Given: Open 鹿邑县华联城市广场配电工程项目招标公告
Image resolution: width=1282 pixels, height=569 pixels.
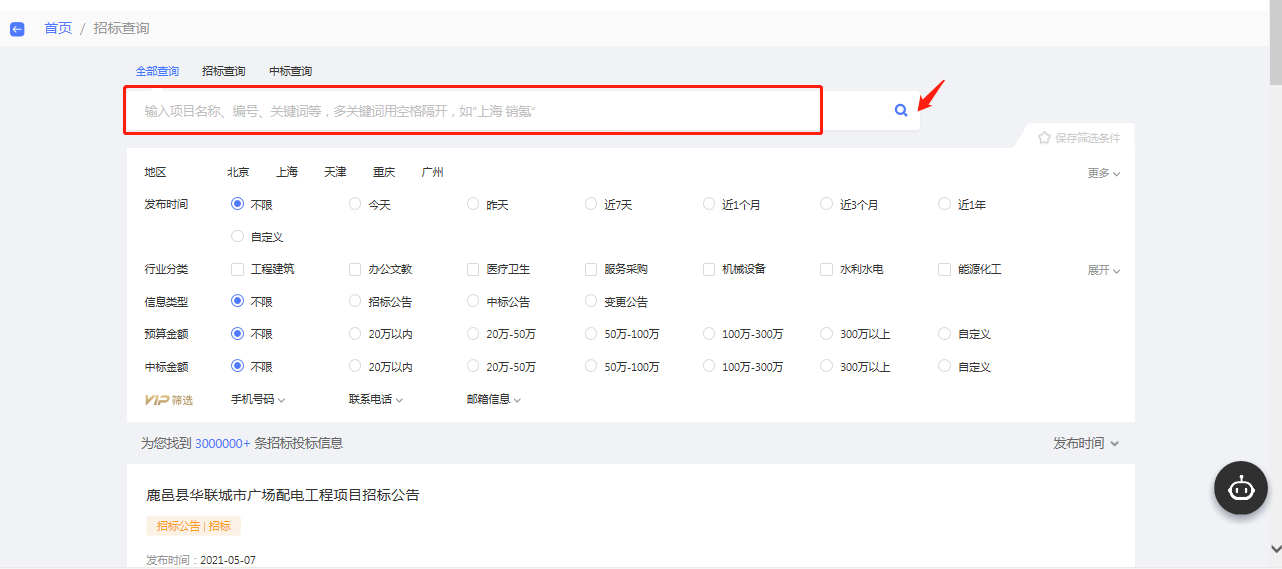Looking at the screenshot, I should click(283, 495).
